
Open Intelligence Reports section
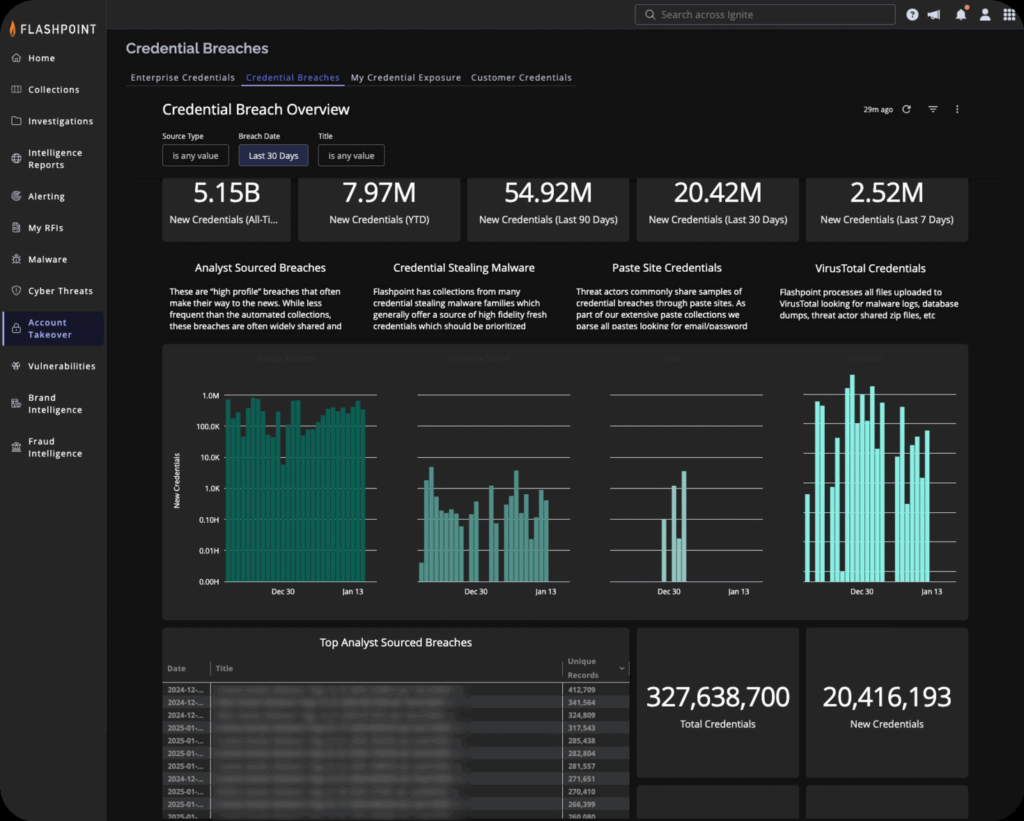click(53, 159)
